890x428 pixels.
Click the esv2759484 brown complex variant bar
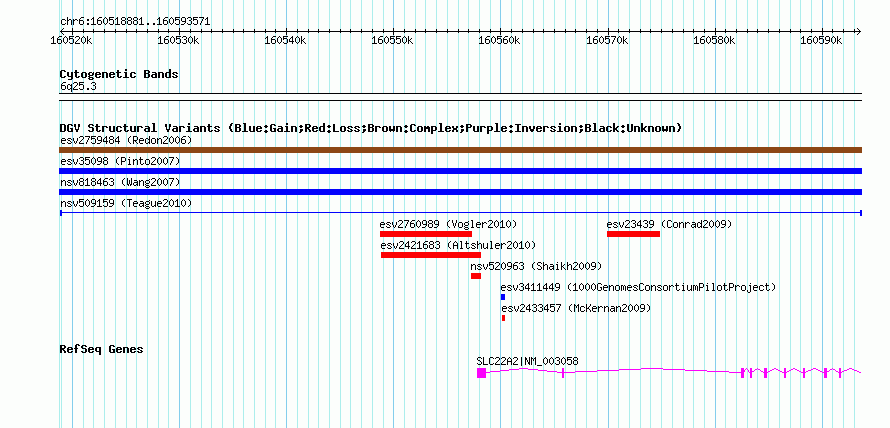tap(460, 150)
